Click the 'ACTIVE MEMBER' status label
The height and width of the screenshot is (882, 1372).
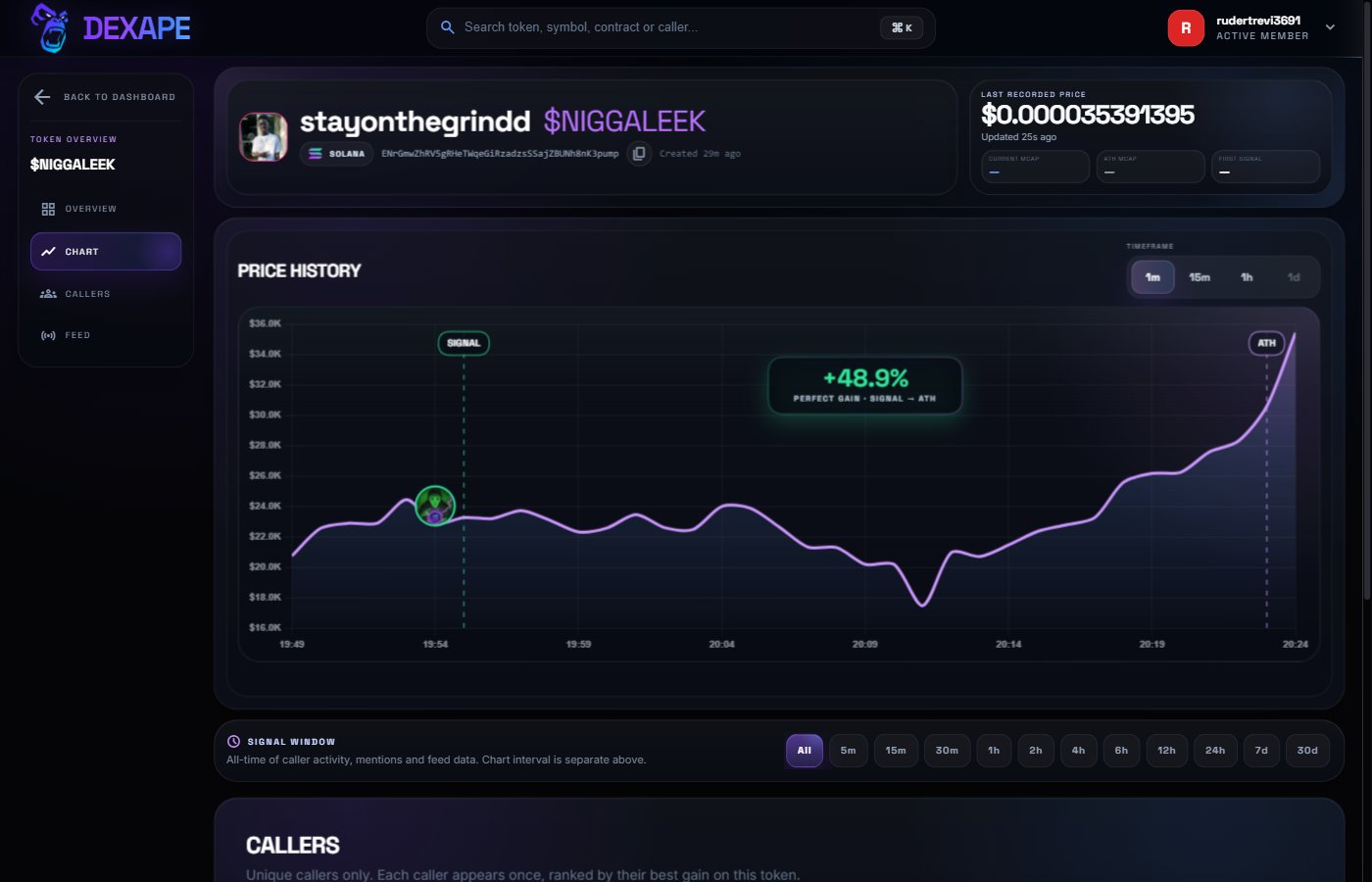[1262, 36]
